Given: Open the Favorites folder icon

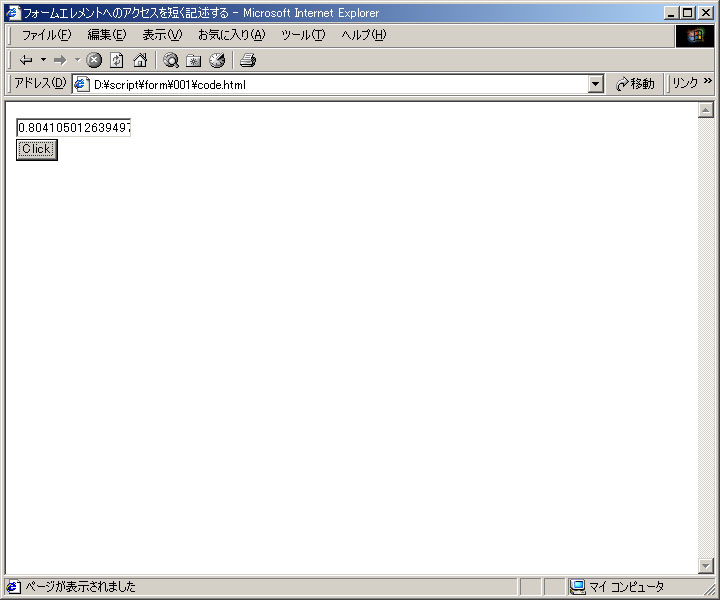Looking at the screenshot, I should click(x=194, y=60).
